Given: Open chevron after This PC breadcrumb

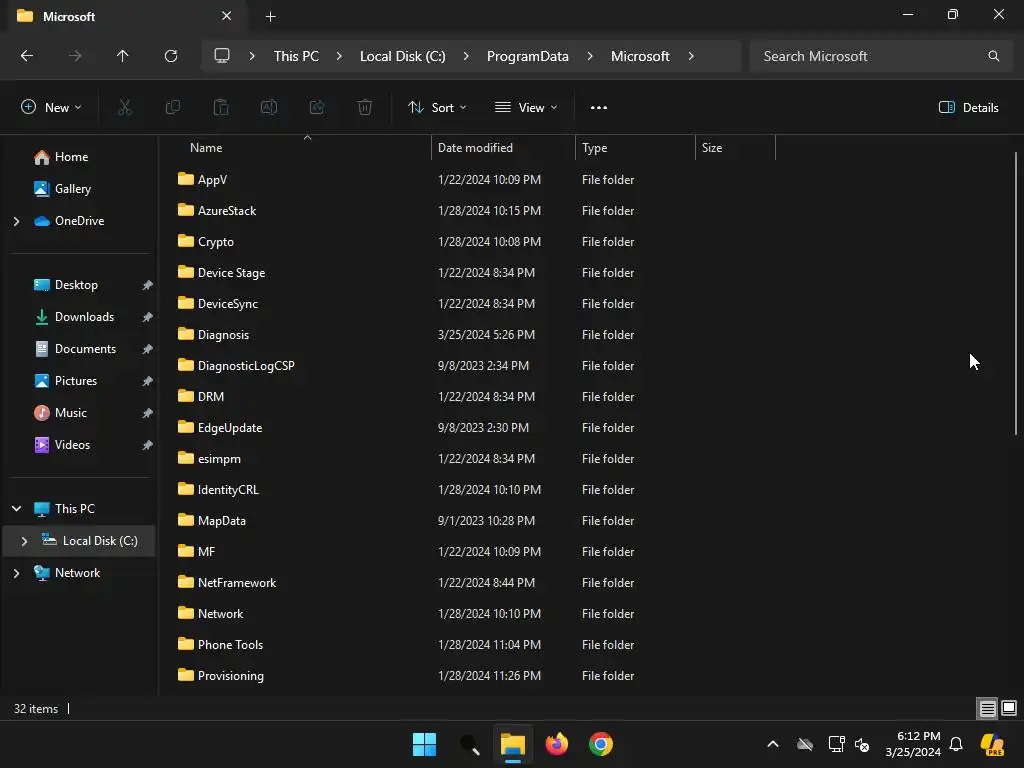Looking at the screenshot, I should [339, 56].
